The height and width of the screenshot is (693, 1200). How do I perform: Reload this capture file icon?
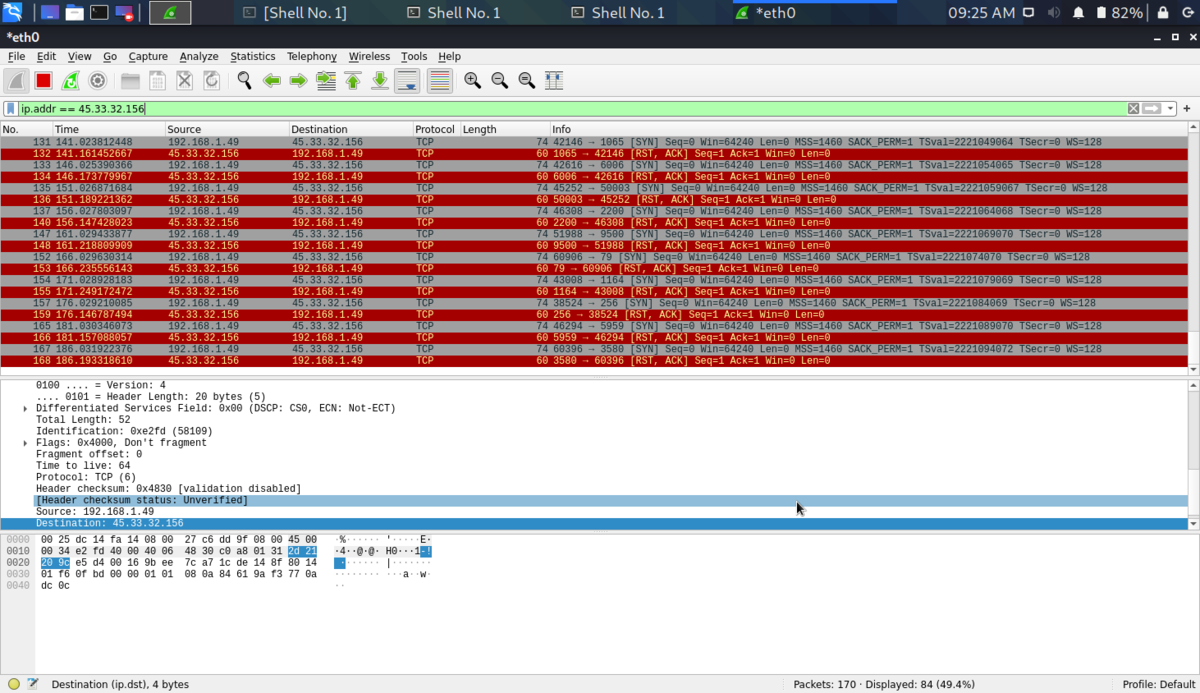pos(211,81)
